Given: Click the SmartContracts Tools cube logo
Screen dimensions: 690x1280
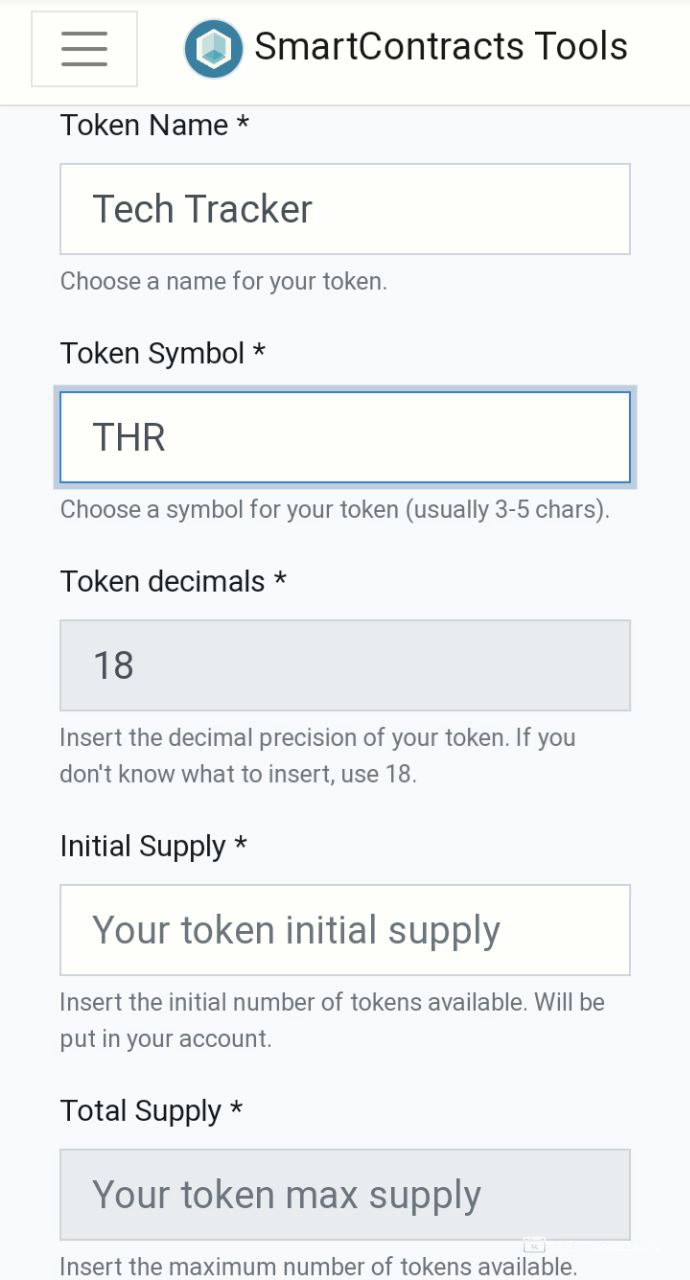Looking at the screenshot, I should [213, 49].
